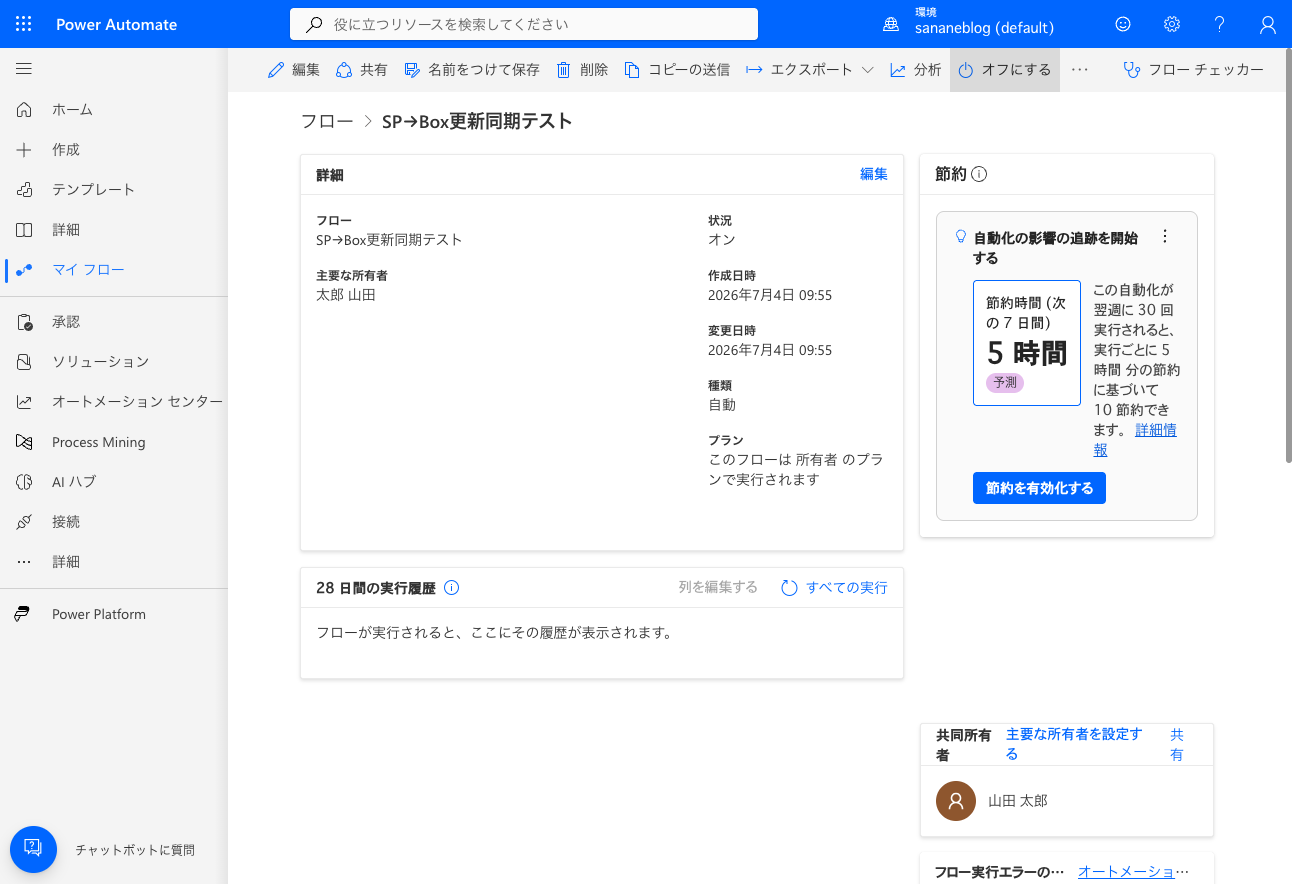Open 分析 in the toolbar

pyautogui.click(x=916, y=70)
